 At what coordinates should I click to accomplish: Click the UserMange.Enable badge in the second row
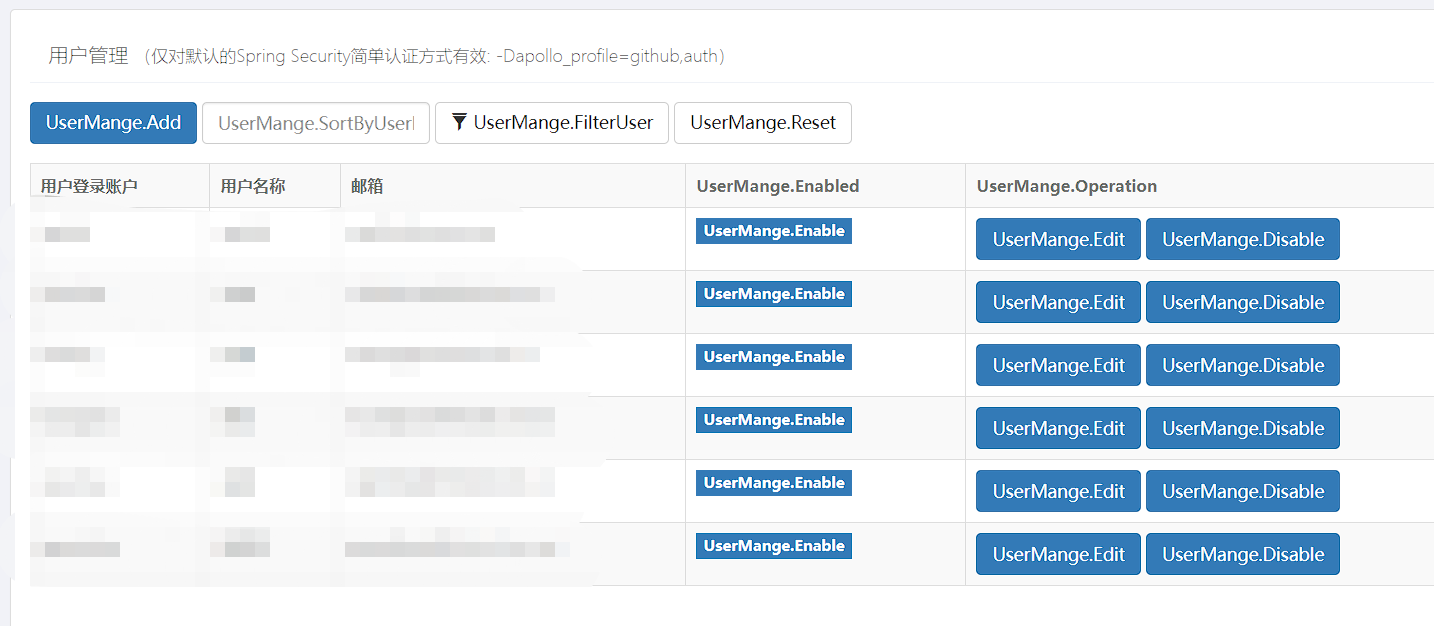(x=774, y=294)
